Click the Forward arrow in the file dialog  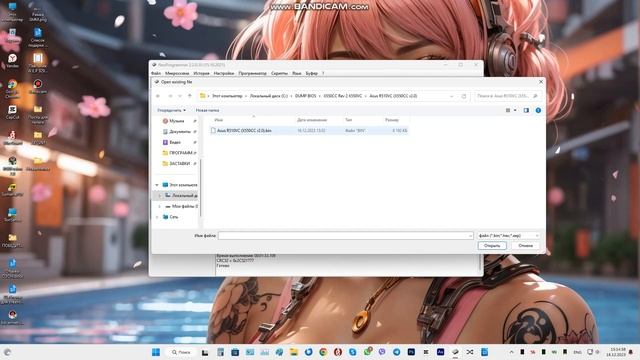pyautogui.click(x=170, y=96)
